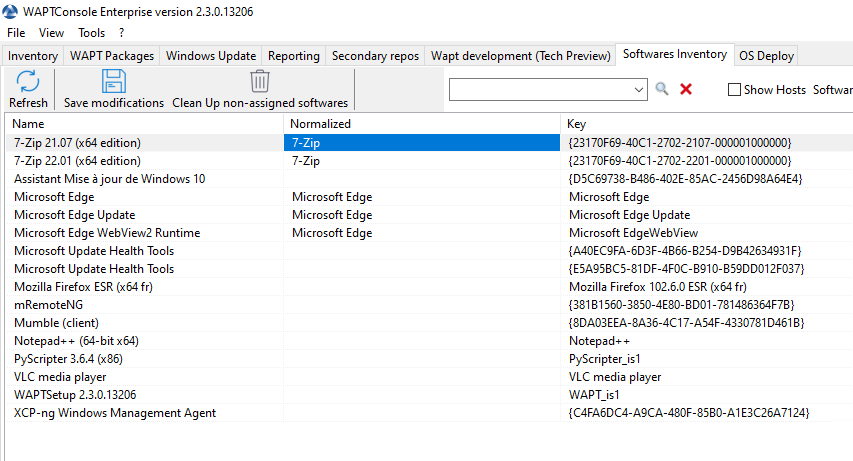Open the Wapt development (Tech Preview) tab
The width and height of the screenshot is (853, 461).
pos(521,56)
